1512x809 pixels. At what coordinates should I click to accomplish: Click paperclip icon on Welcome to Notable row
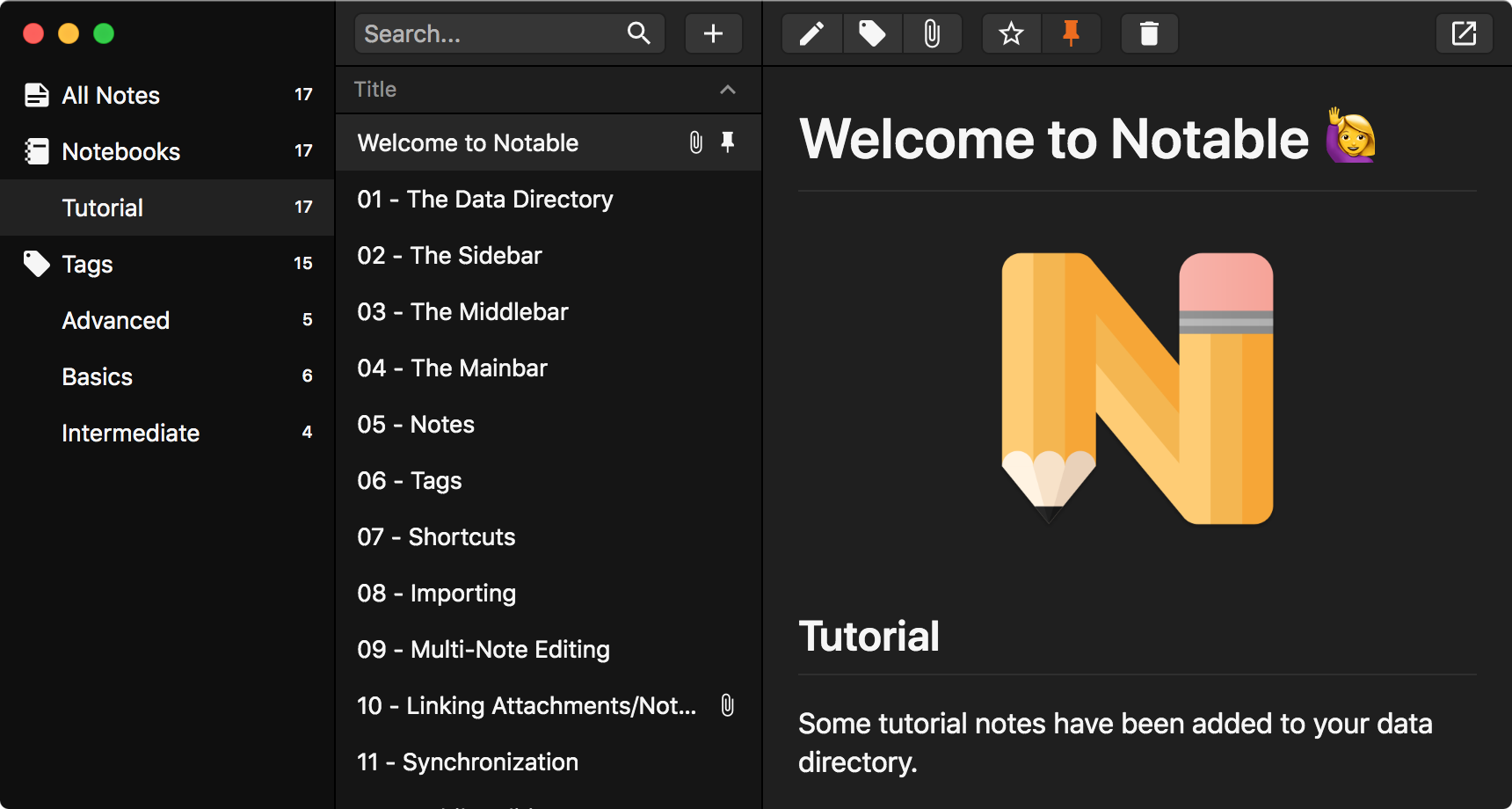coord(695,142)
